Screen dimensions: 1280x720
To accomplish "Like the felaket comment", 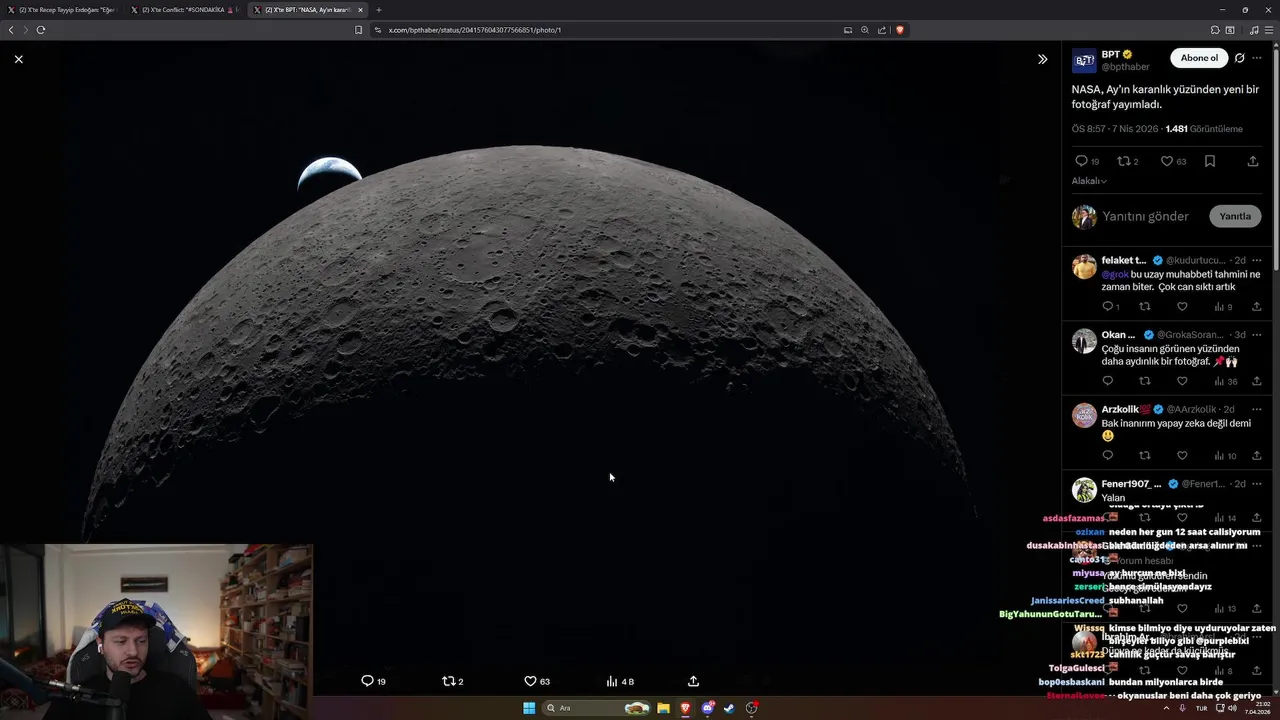I will (x=1182, y=307).
